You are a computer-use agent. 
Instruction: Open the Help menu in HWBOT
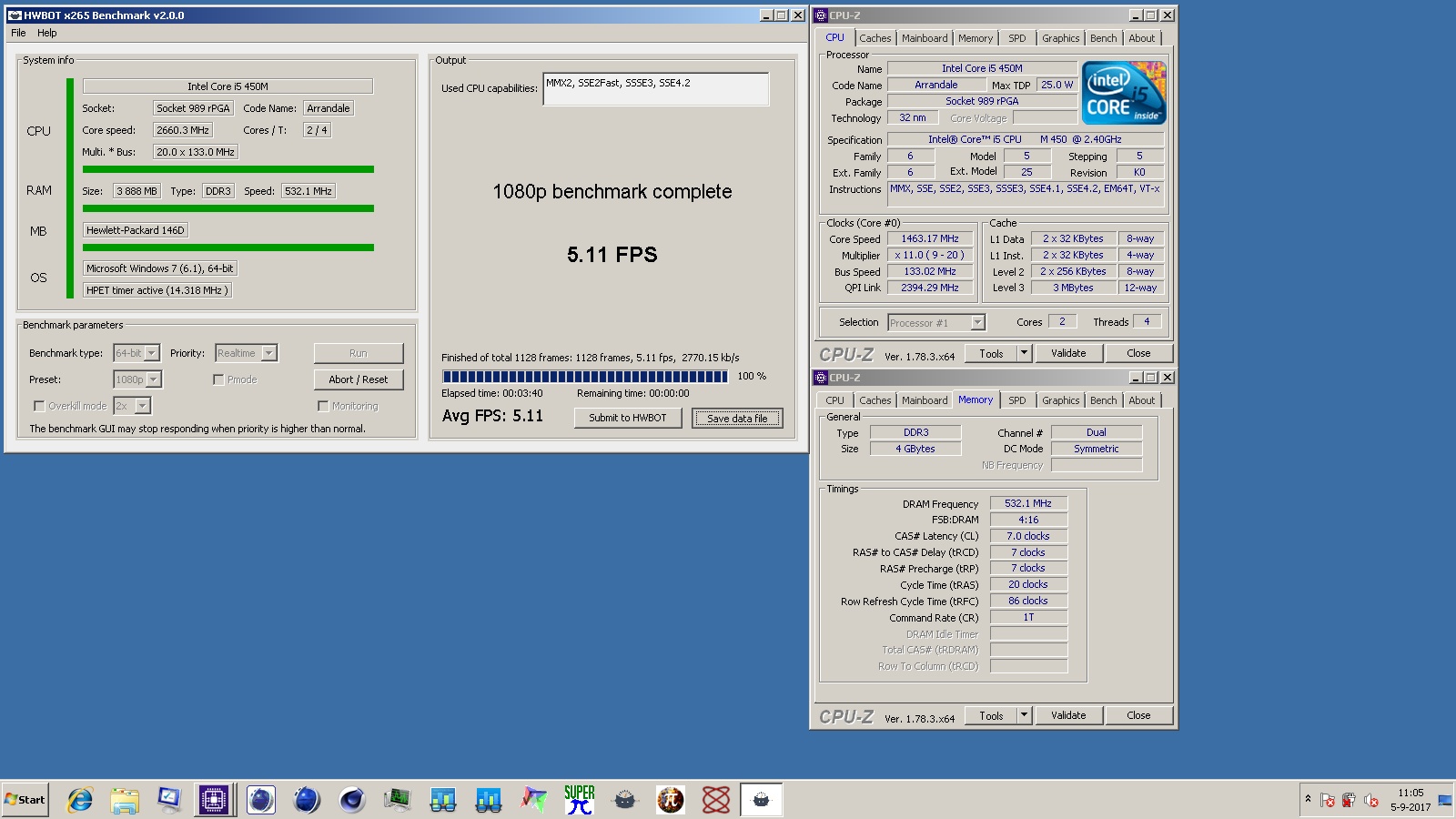click(47, 33)
